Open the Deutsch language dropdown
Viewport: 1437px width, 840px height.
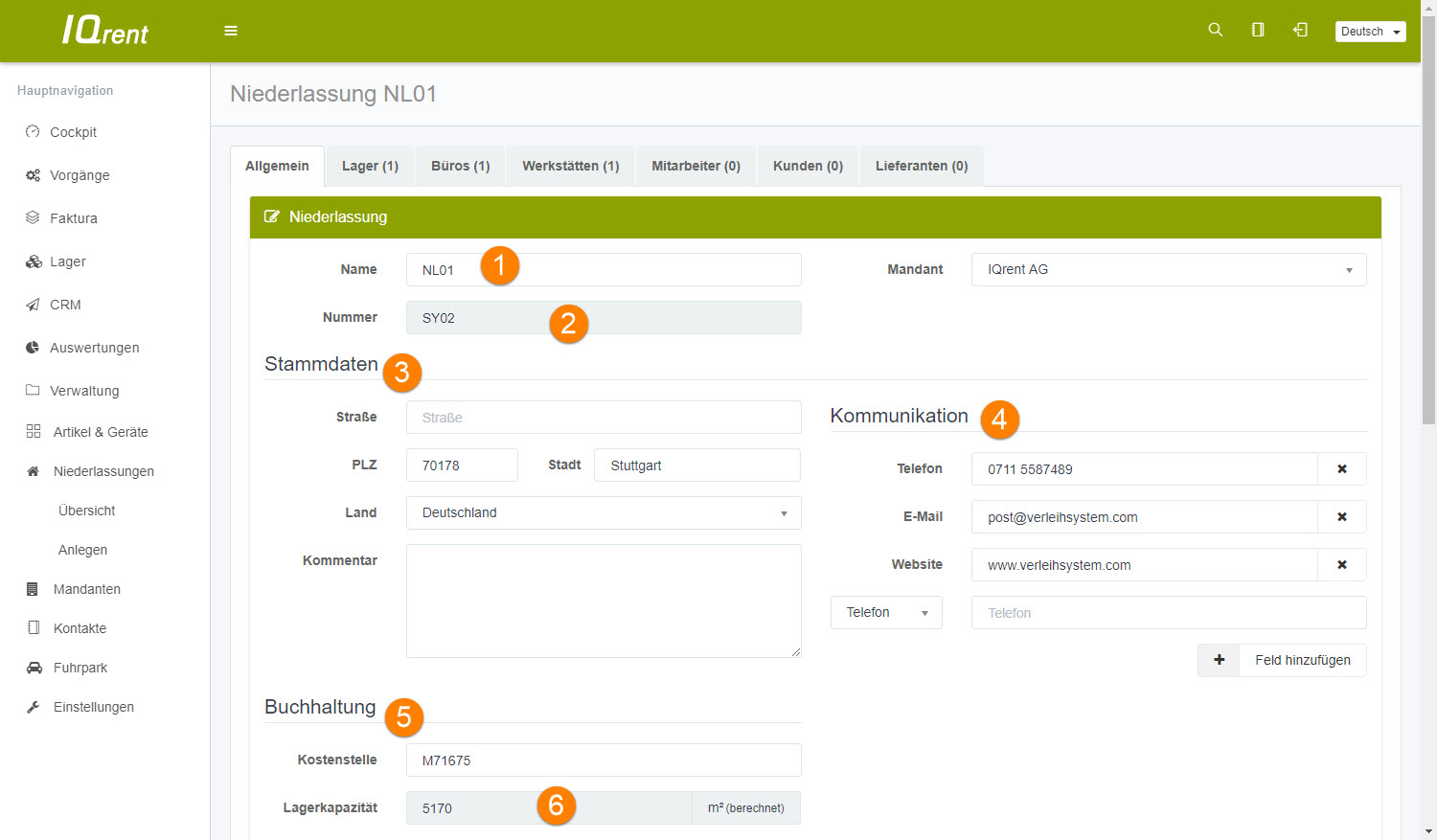(1370, 32)
